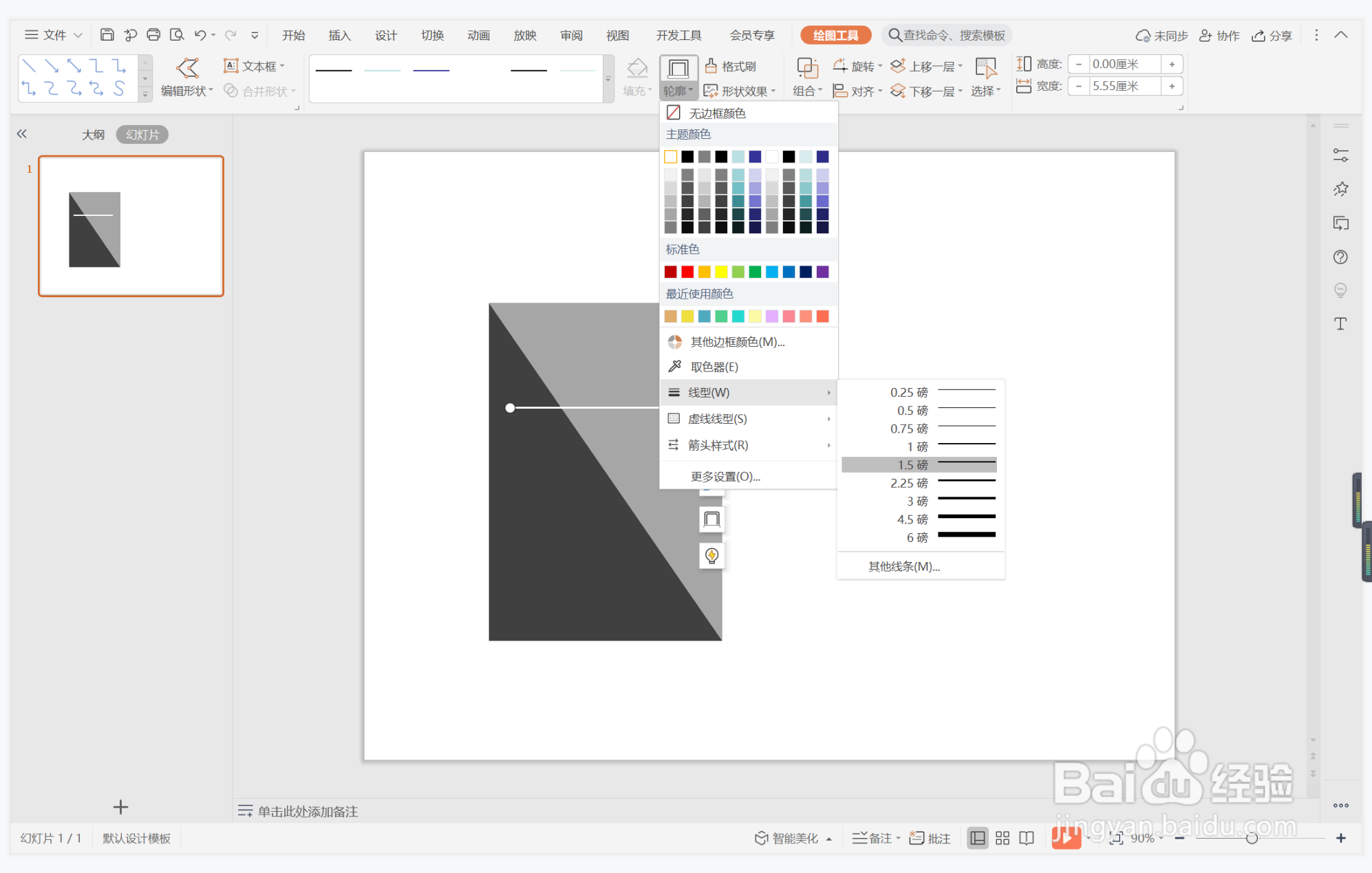Choose 3 磅 line weight

919,501
